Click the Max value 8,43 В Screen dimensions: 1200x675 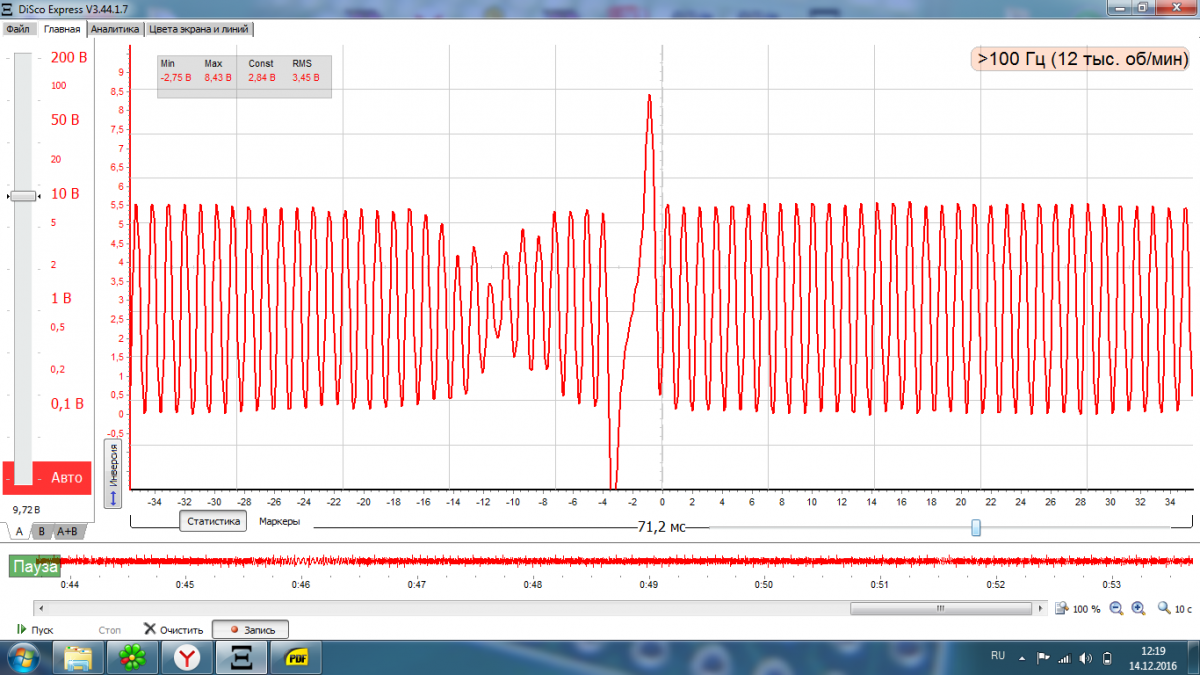tap(218, 77)
